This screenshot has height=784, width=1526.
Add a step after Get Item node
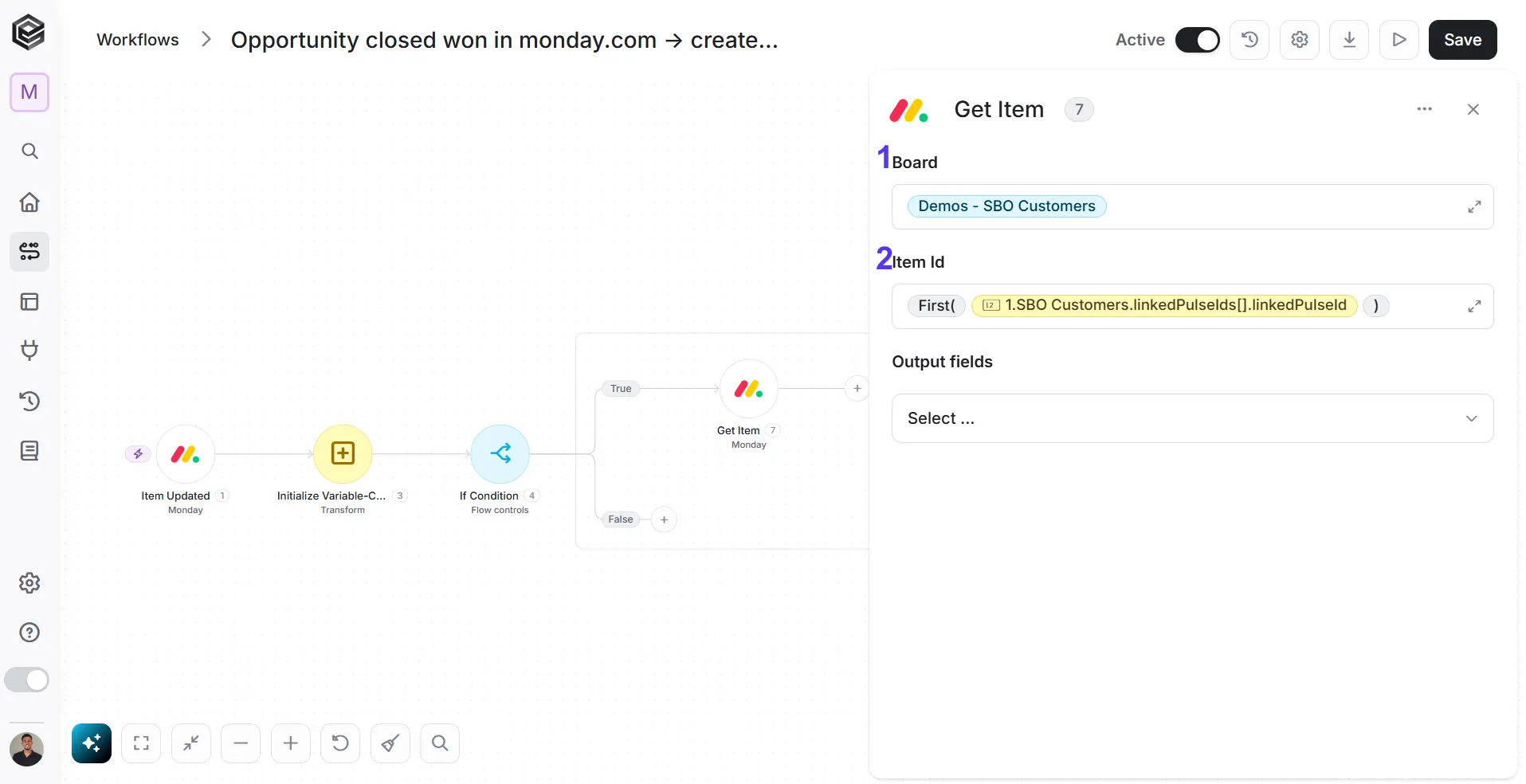point(857,389)
